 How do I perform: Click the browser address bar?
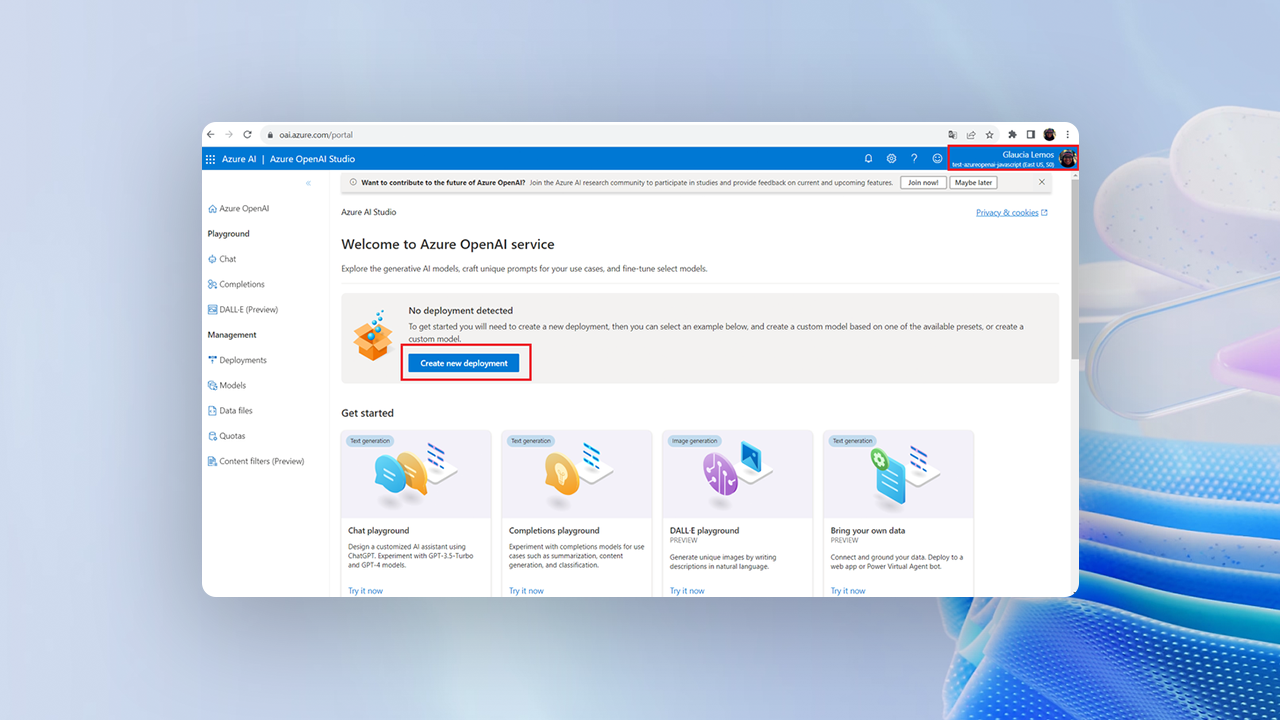pyautogui.click(x=600, y=135)
